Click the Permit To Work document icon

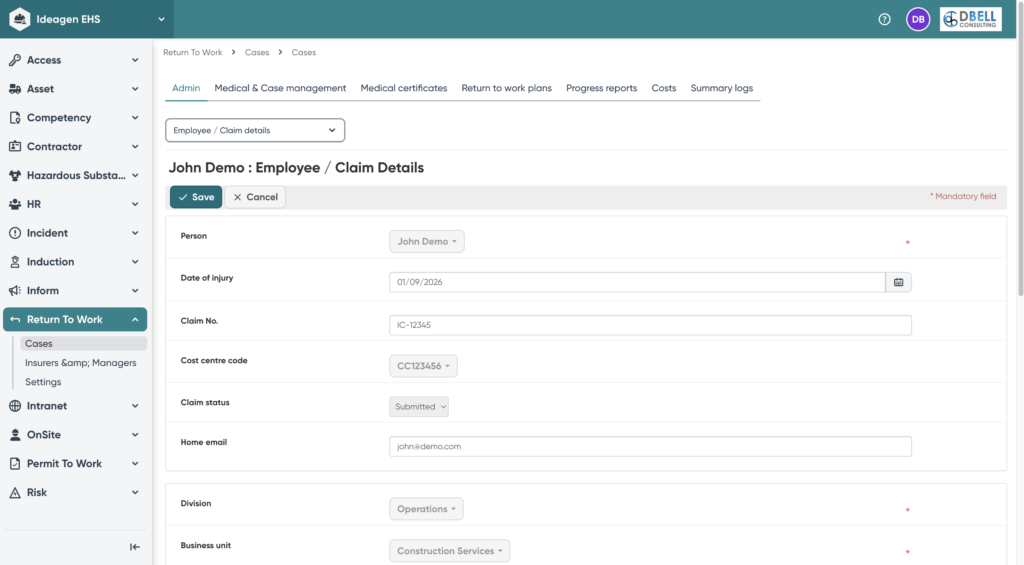pos(14,464)
